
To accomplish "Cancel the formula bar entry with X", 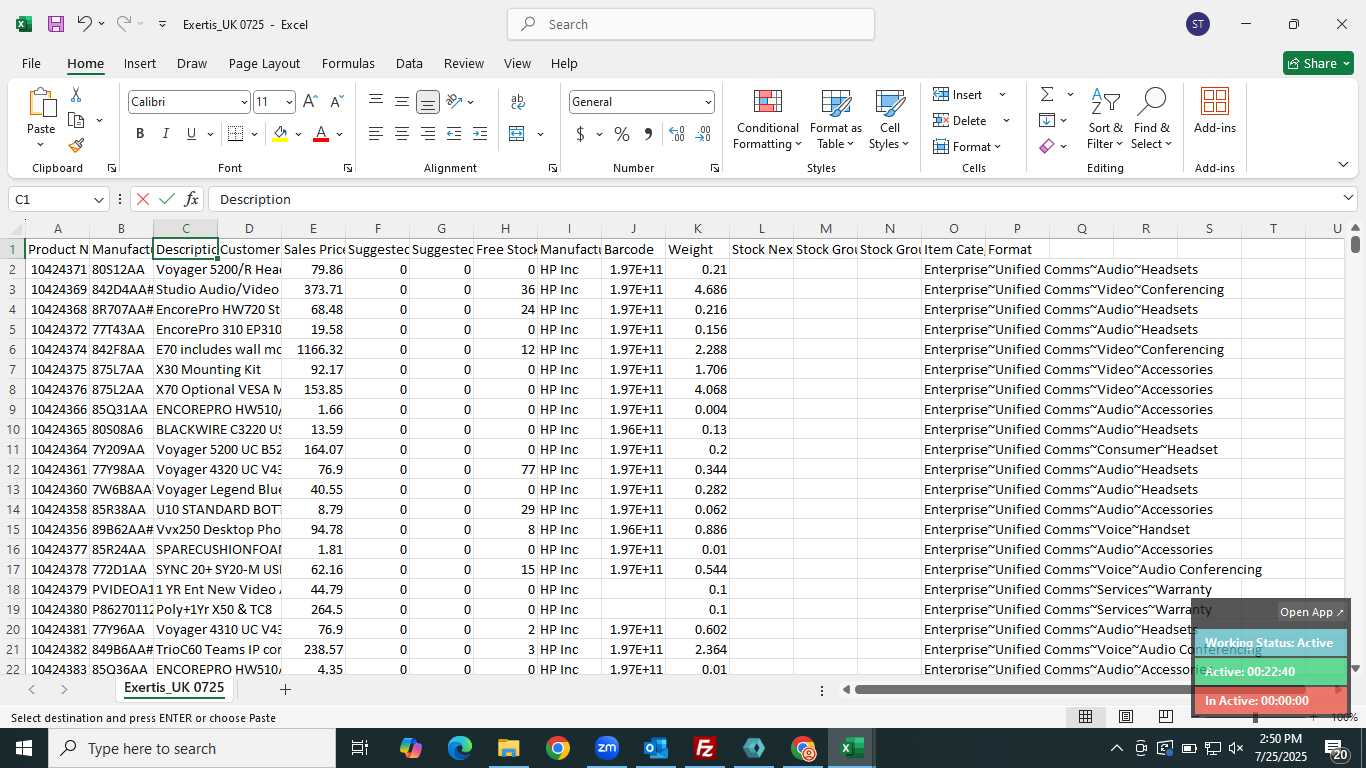I will pos(142,199).
